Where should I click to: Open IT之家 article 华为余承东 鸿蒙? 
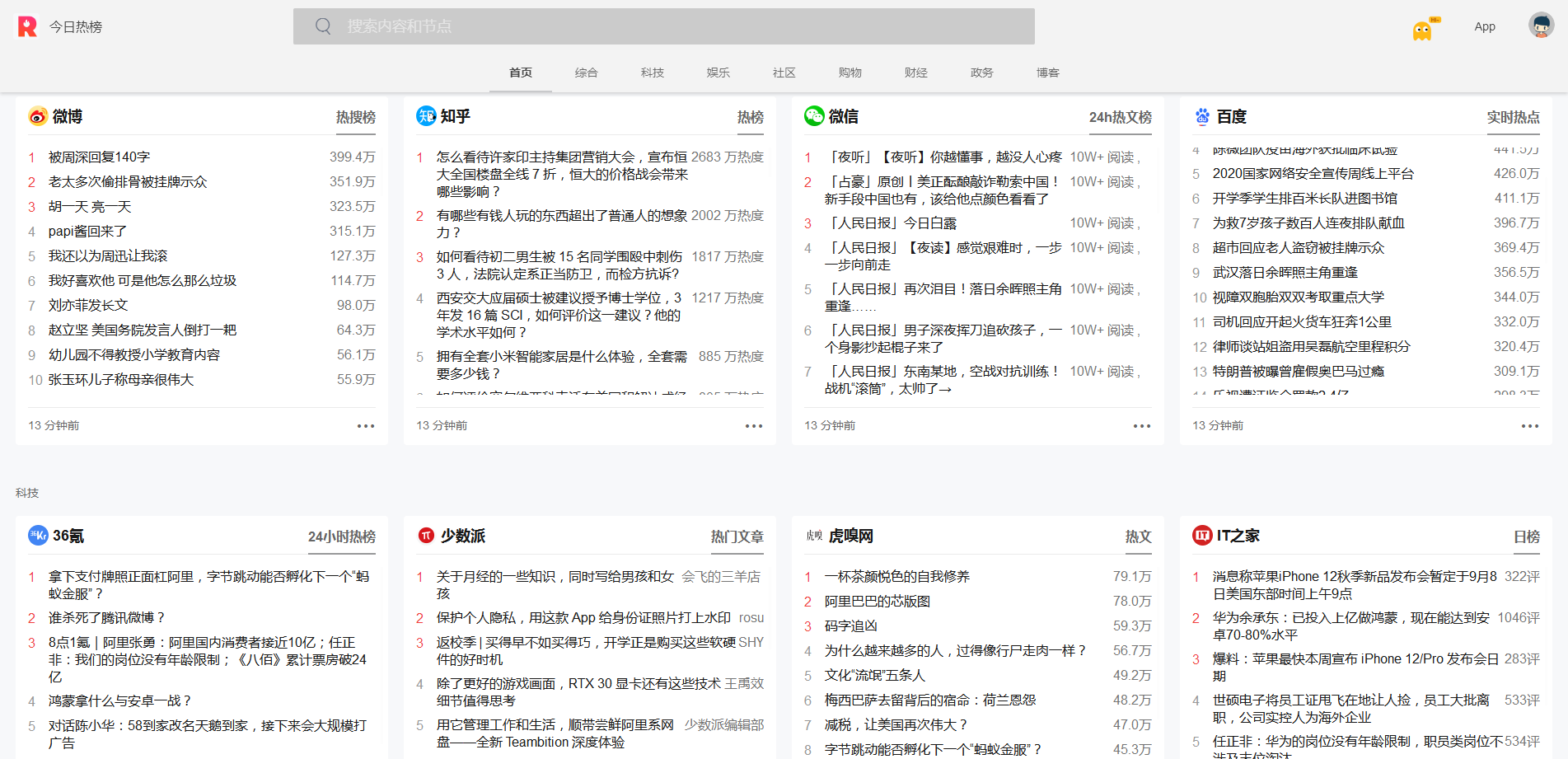(1351, 626)
